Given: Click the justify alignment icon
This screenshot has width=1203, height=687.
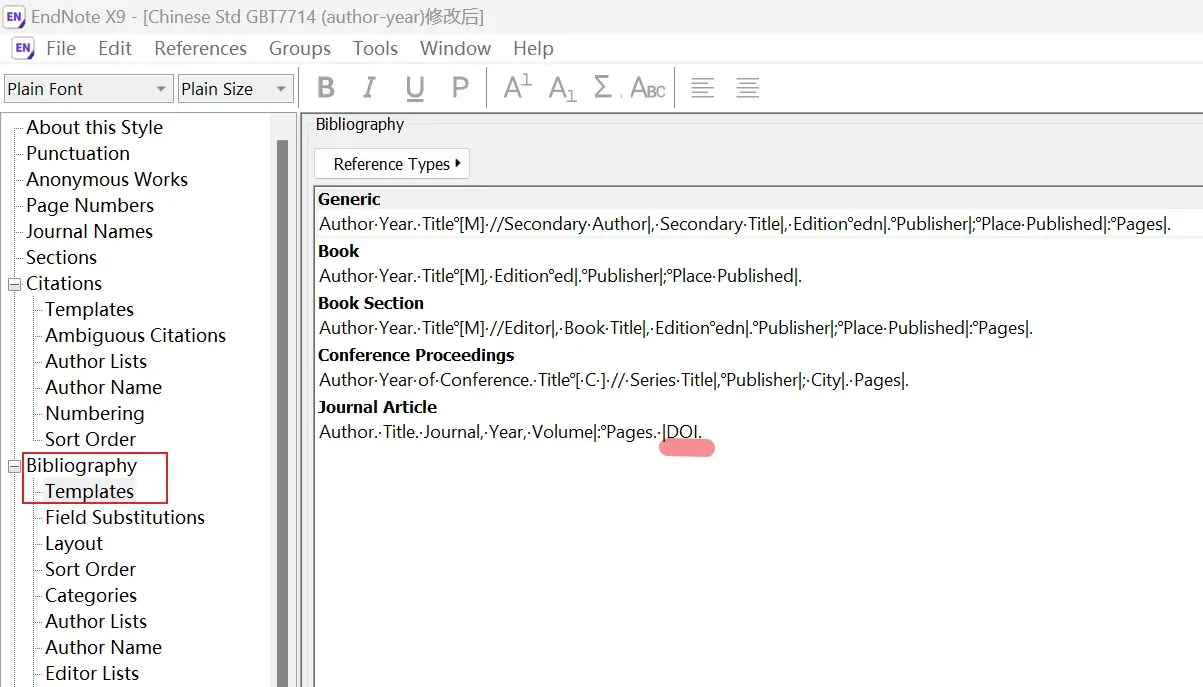Looking at the screenshot, I should coord(747,88).
